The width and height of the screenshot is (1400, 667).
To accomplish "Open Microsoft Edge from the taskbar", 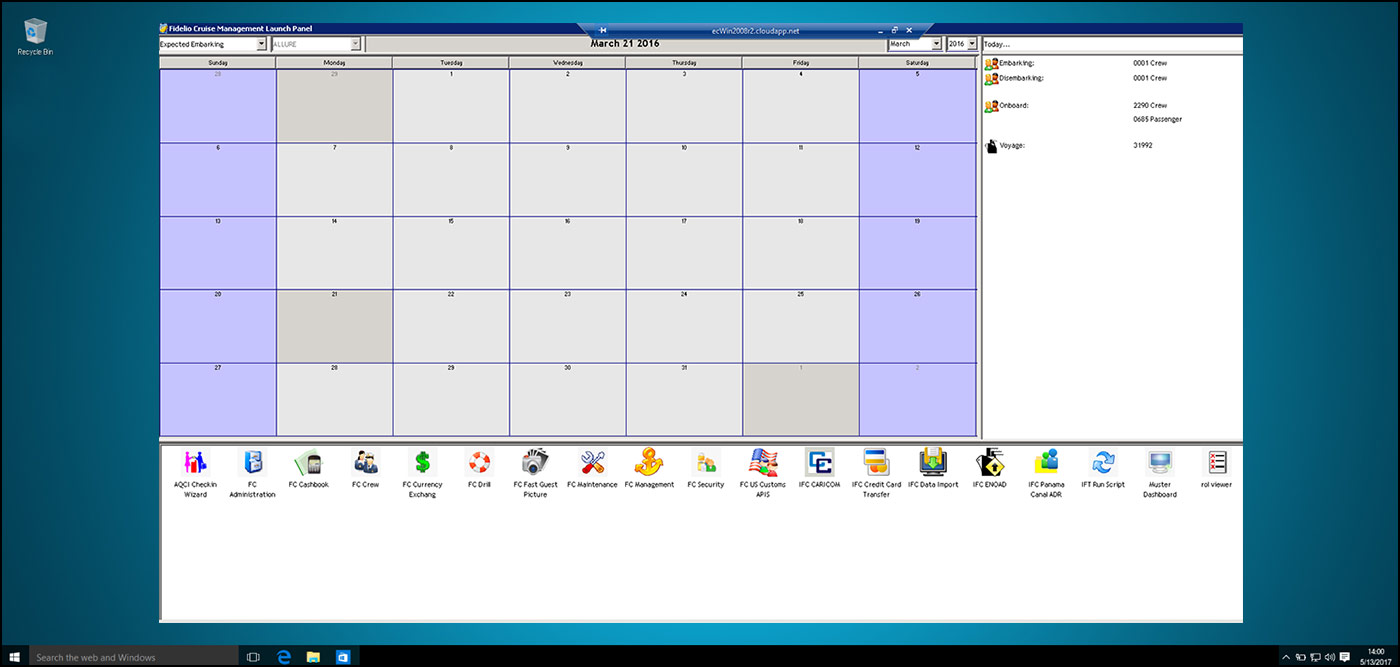I will 283,657.
